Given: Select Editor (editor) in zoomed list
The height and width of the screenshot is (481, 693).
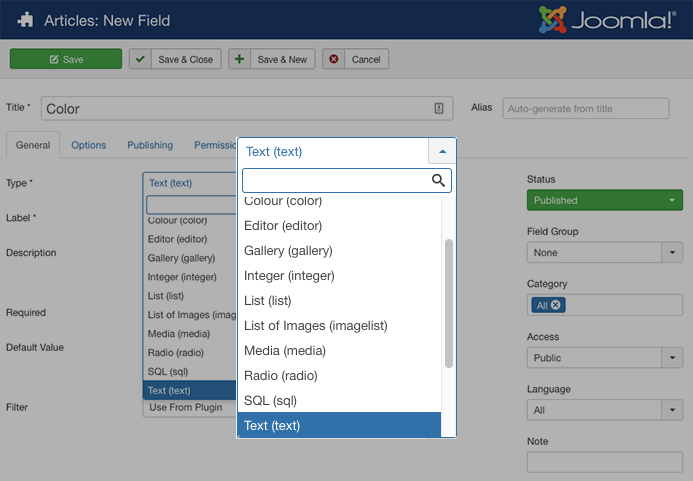Looking at the screenshot, I should [339, 225].
